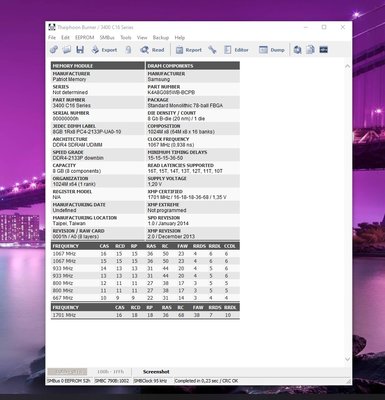Screen dimensions: 385x400
Task: Click the magnifier chip icon in toolbar
Action: coord(297,50)
